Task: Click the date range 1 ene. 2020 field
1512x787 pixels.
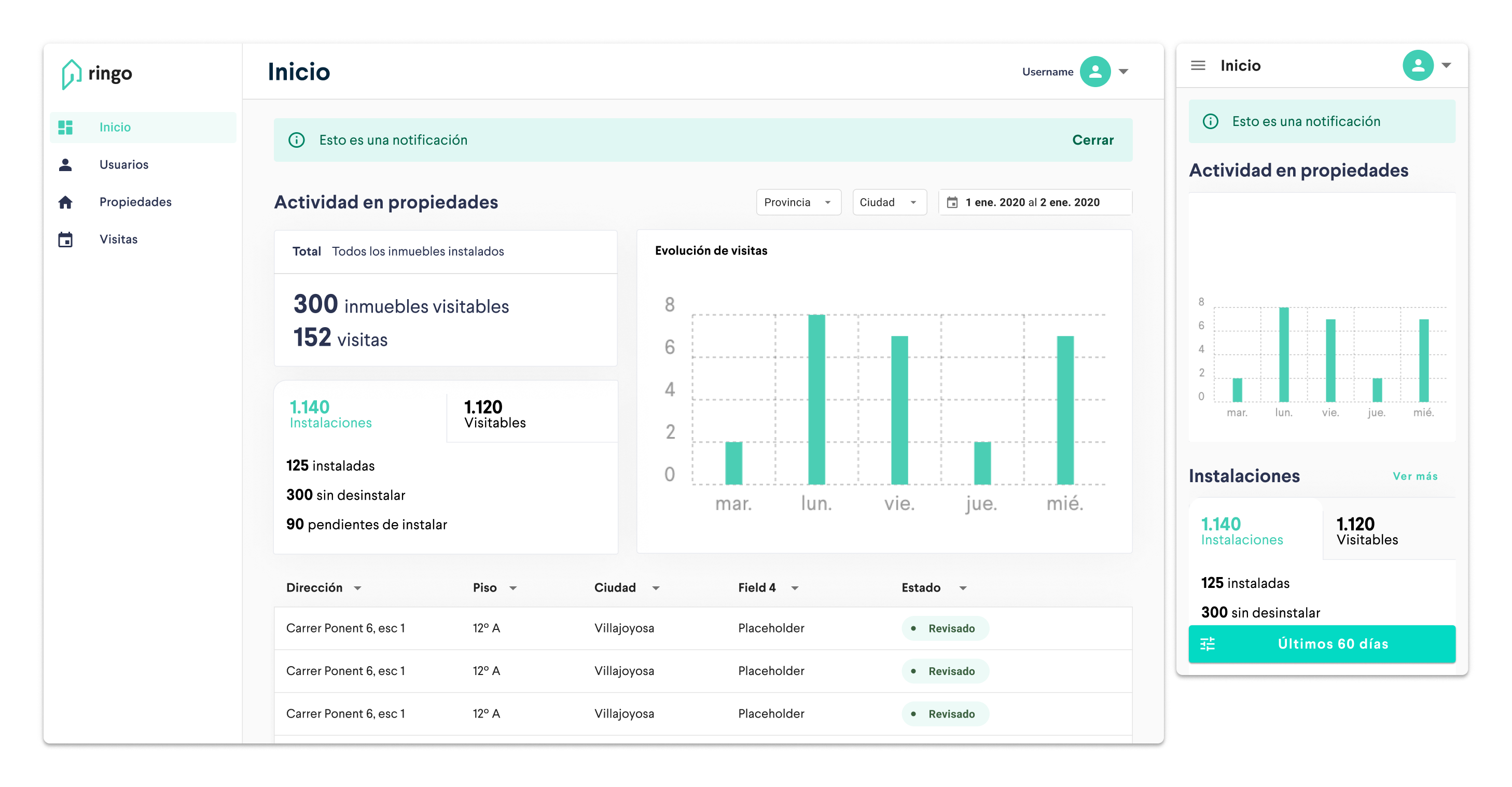Action: tap(1035, 203)
